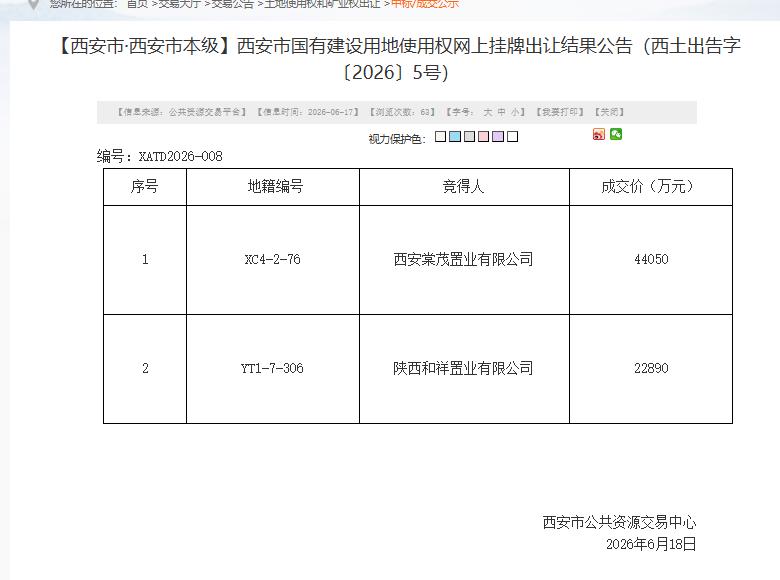Set font size to 中 (medium)
Image resolution: width=780 pixels, height=580 pixels.
[x=501, y=112]
